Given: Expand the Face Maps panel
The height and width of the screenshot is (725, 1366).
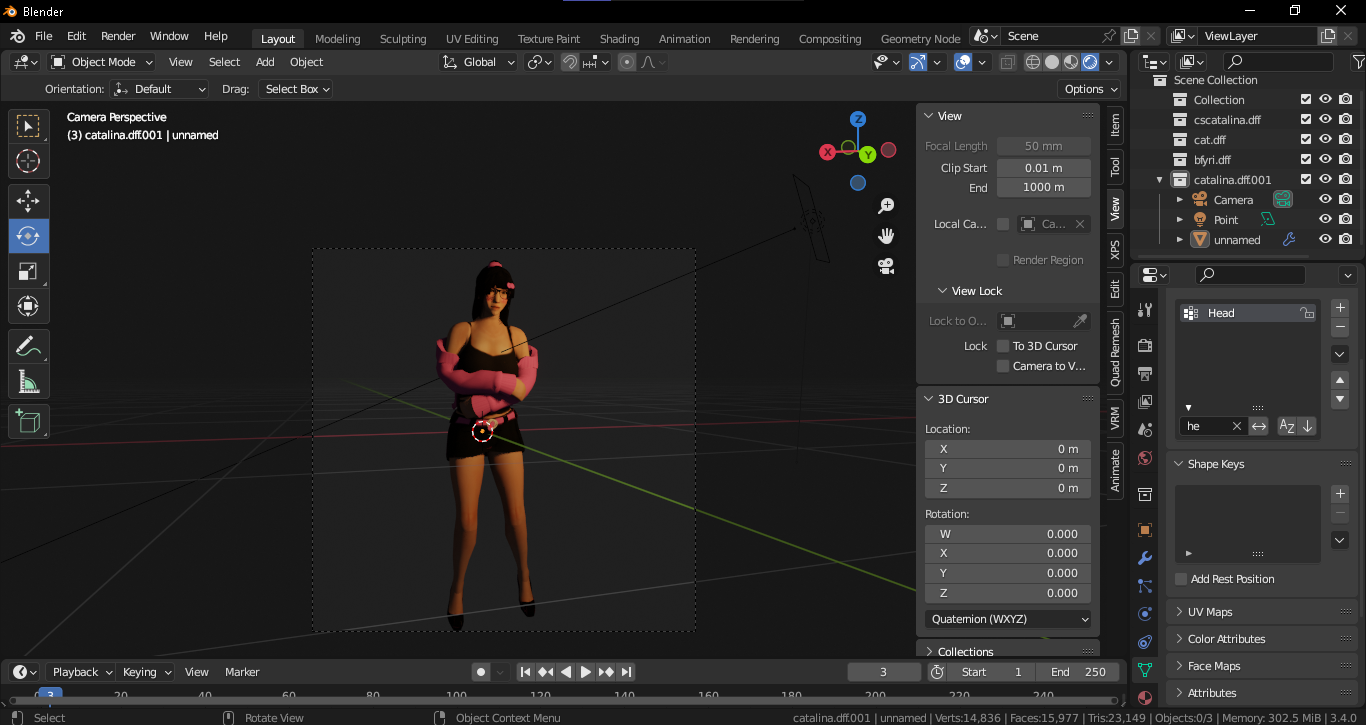Looking at the screenshot, I should pyautogui.click(x=1262, y=666).
